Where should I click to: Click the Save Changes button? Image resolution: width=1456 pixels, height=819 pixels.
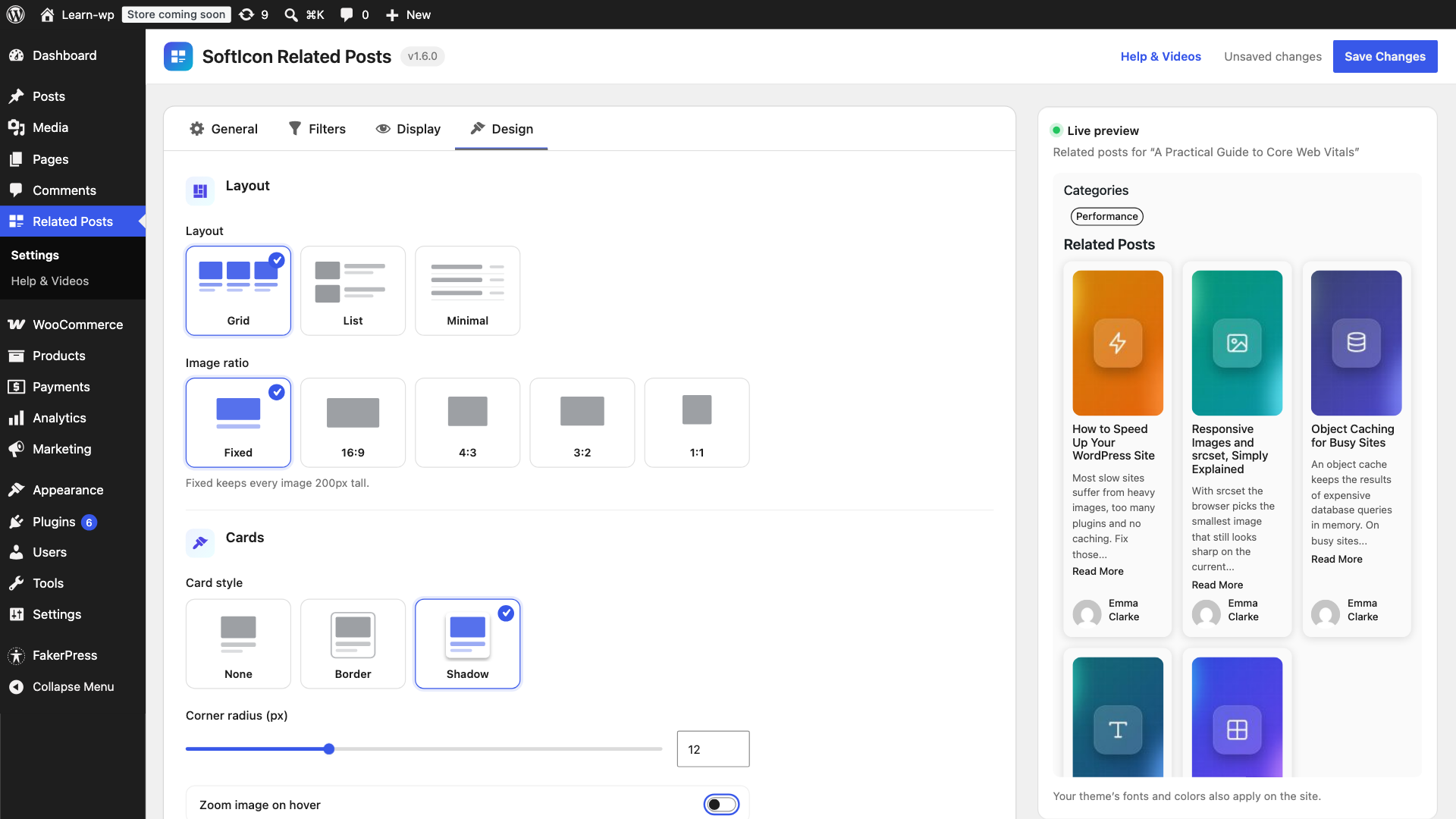click(1385, 56)
